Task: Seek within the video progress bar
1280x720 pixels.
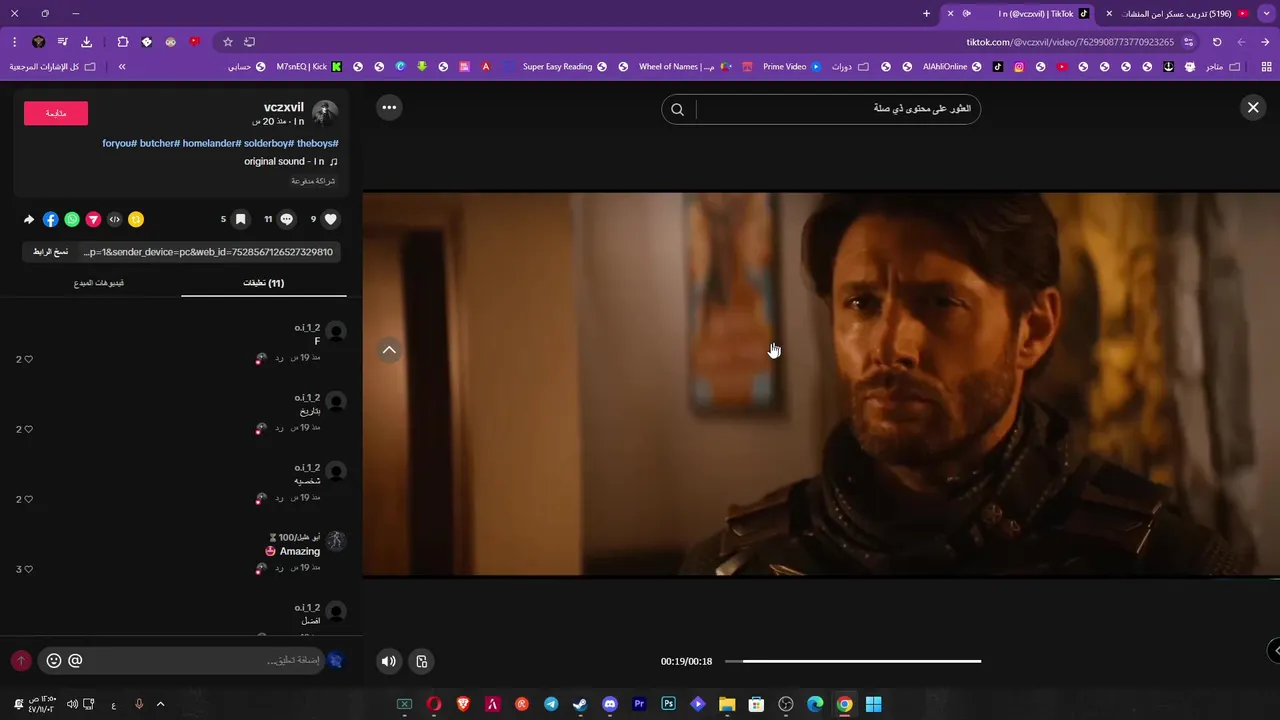Action: pyautogui.click(x=853, y=661)
